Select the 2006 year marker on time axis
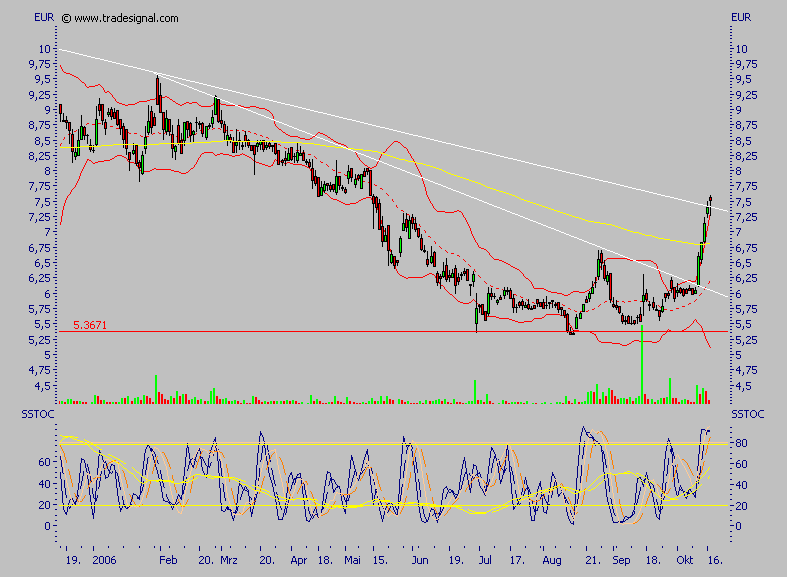The height and width of the screenshot is (577, 787). (x=104, y=563)
